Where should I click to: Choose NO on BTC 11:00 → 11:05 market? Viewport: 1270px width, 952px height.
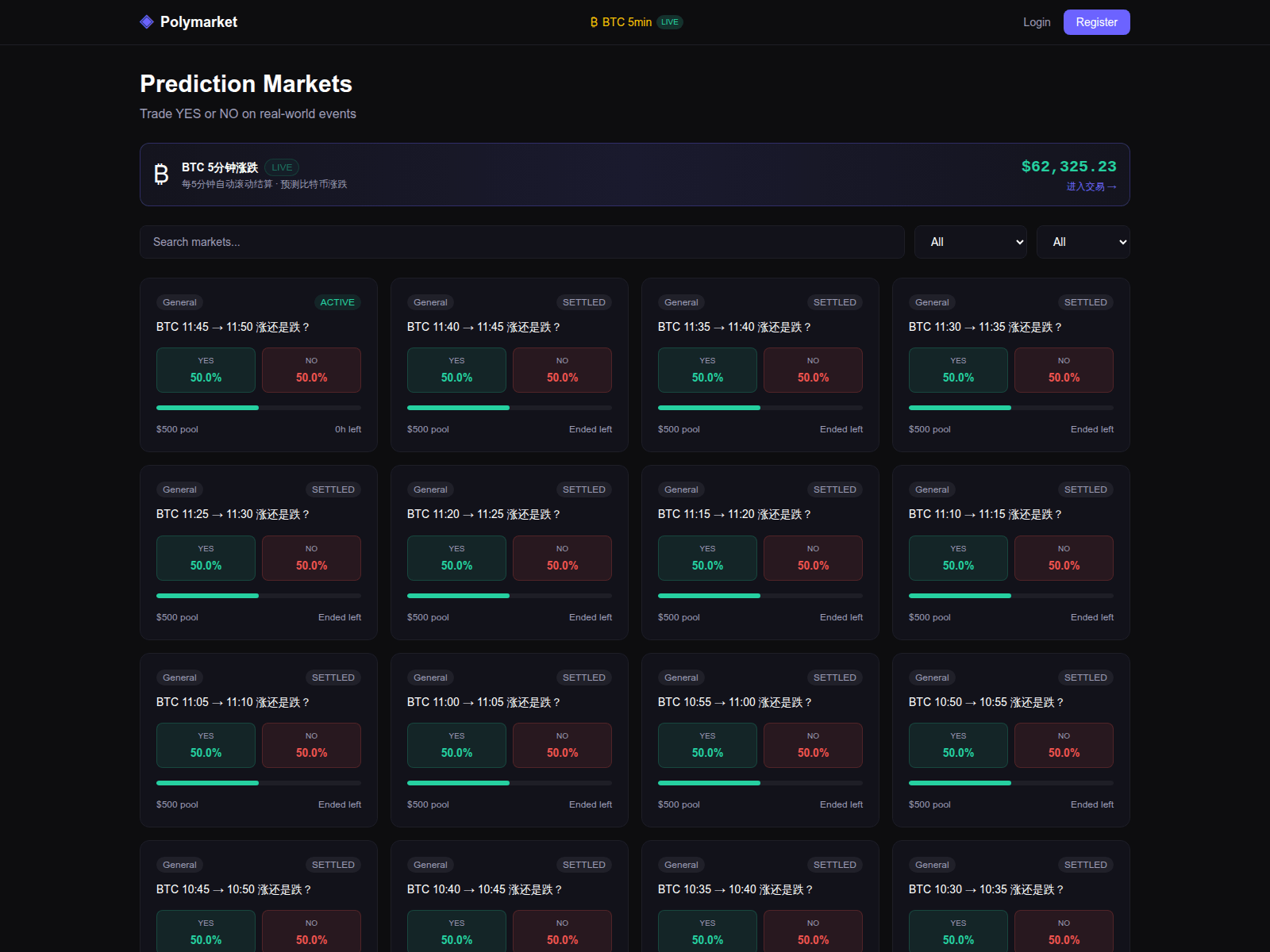562,745
